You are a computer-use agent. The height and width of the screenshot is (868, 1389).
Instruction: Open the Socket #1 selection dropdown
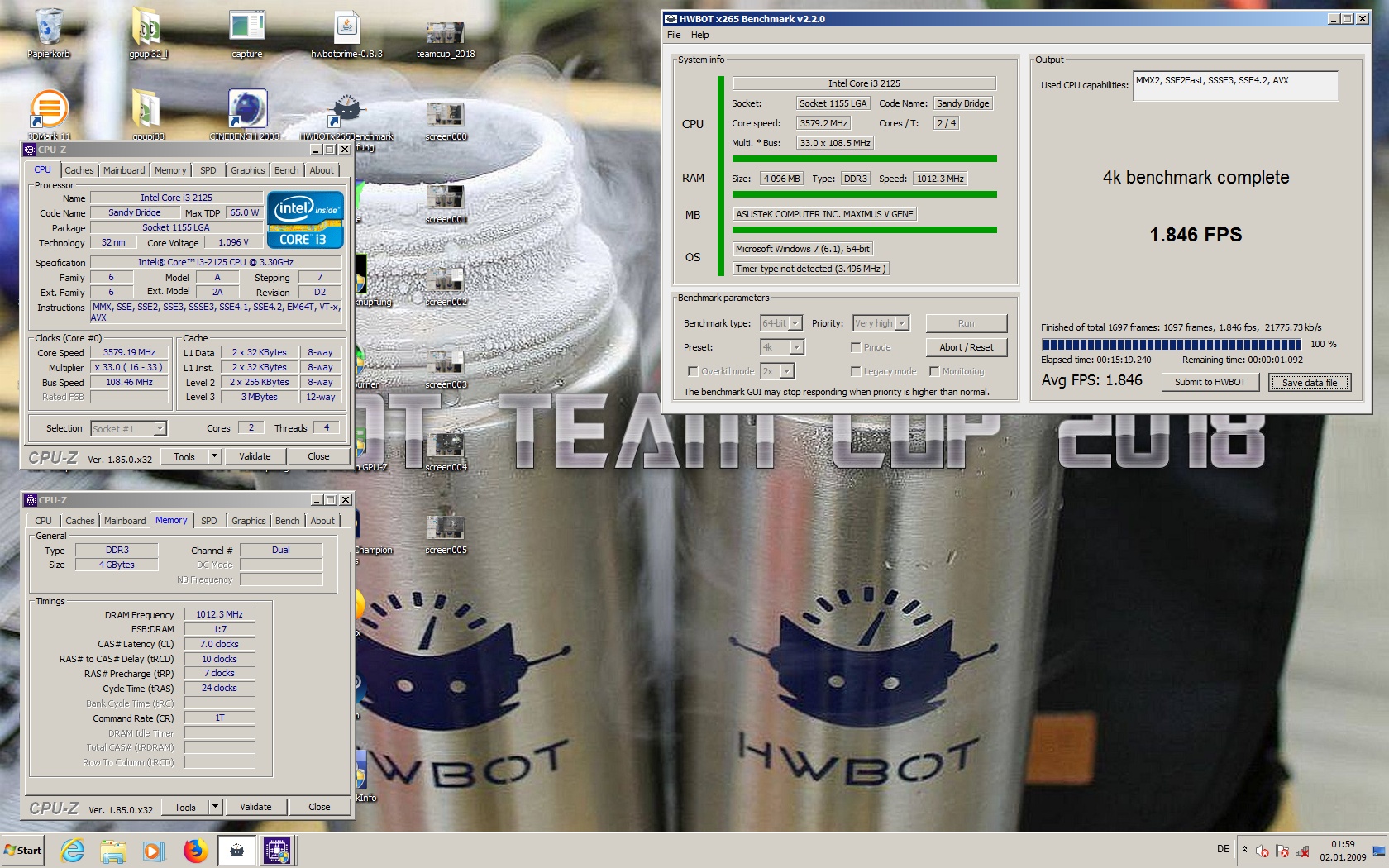pos(160,428)
